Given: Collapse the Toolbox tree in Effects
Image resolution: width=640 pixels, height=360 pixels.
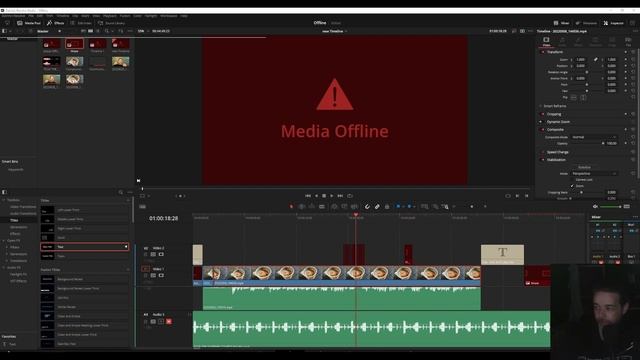Looking at the screenshot, I should click(x=4, y=200).
